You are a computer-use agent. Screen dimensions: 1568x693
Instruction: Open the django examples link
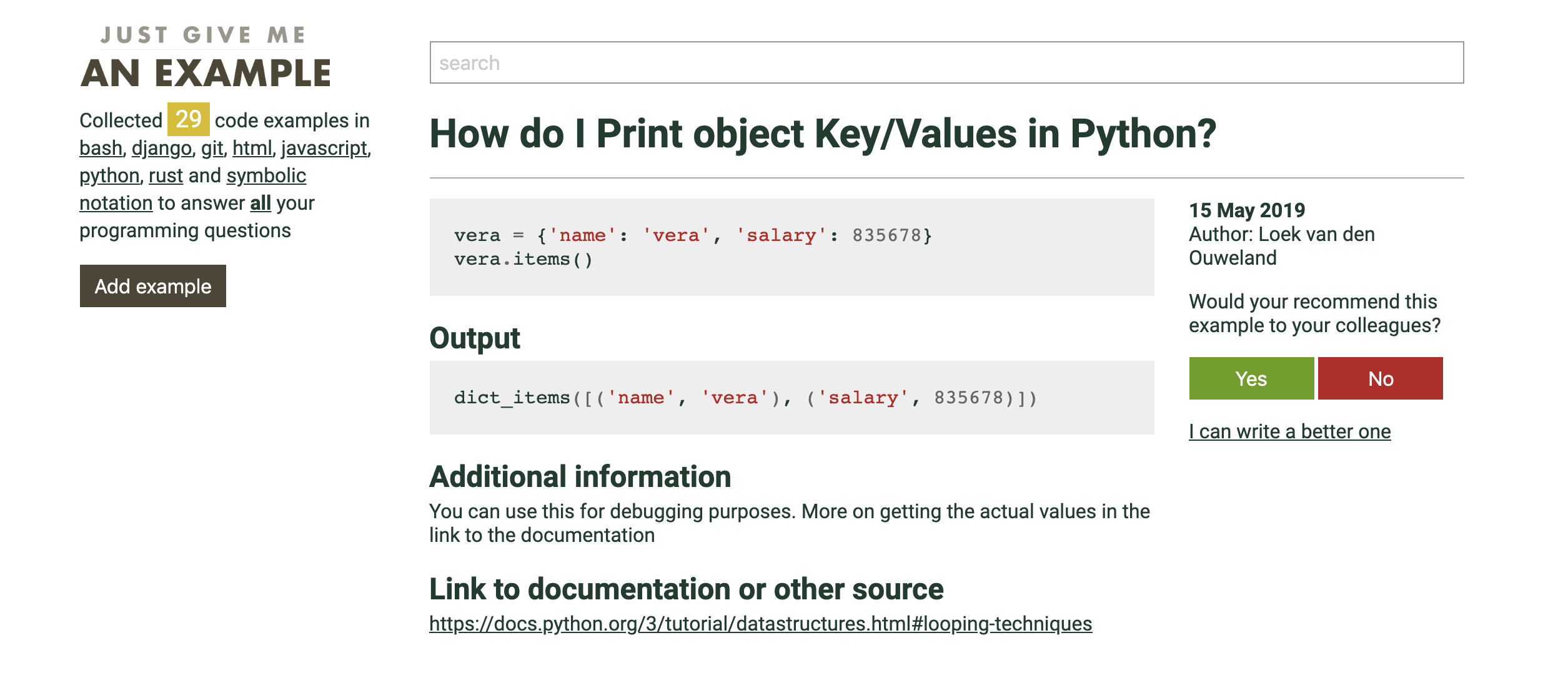[x=161, y=148]
